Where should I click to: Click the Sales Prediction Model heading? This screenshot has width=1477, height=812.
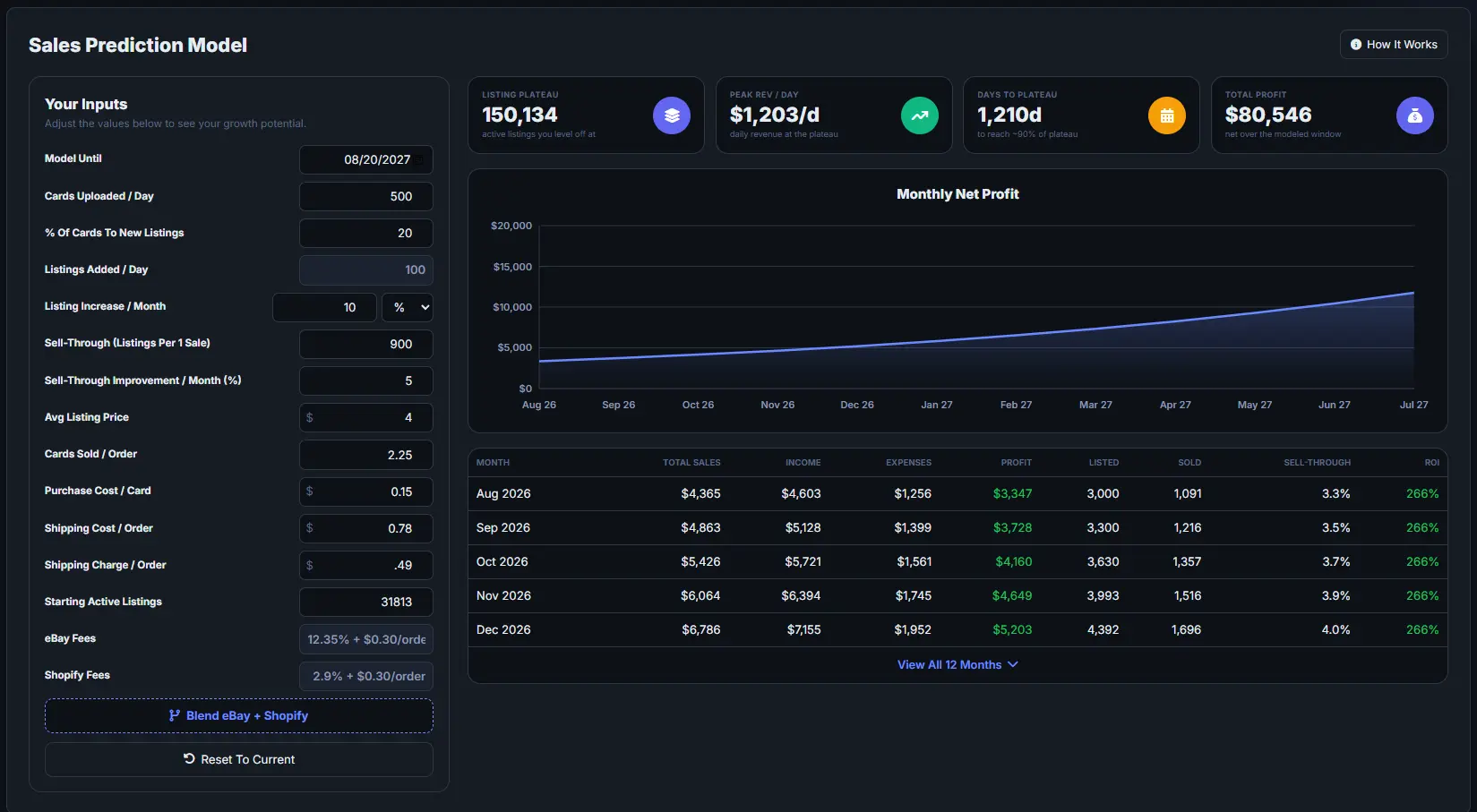138,45
